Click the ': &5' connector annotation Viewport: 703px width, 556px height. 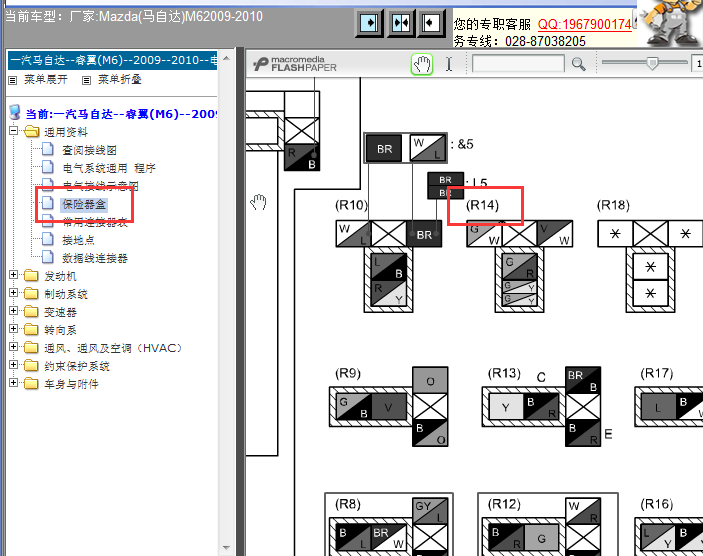pyautogui.click(x=462, y=144)
